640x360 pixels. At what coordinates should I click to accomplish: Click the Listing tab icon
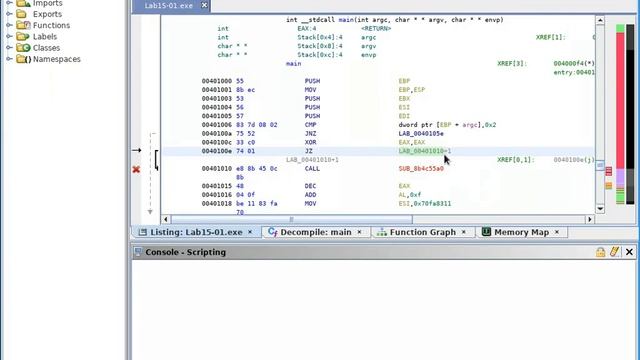pyautogui.click(x=142, y=232)
